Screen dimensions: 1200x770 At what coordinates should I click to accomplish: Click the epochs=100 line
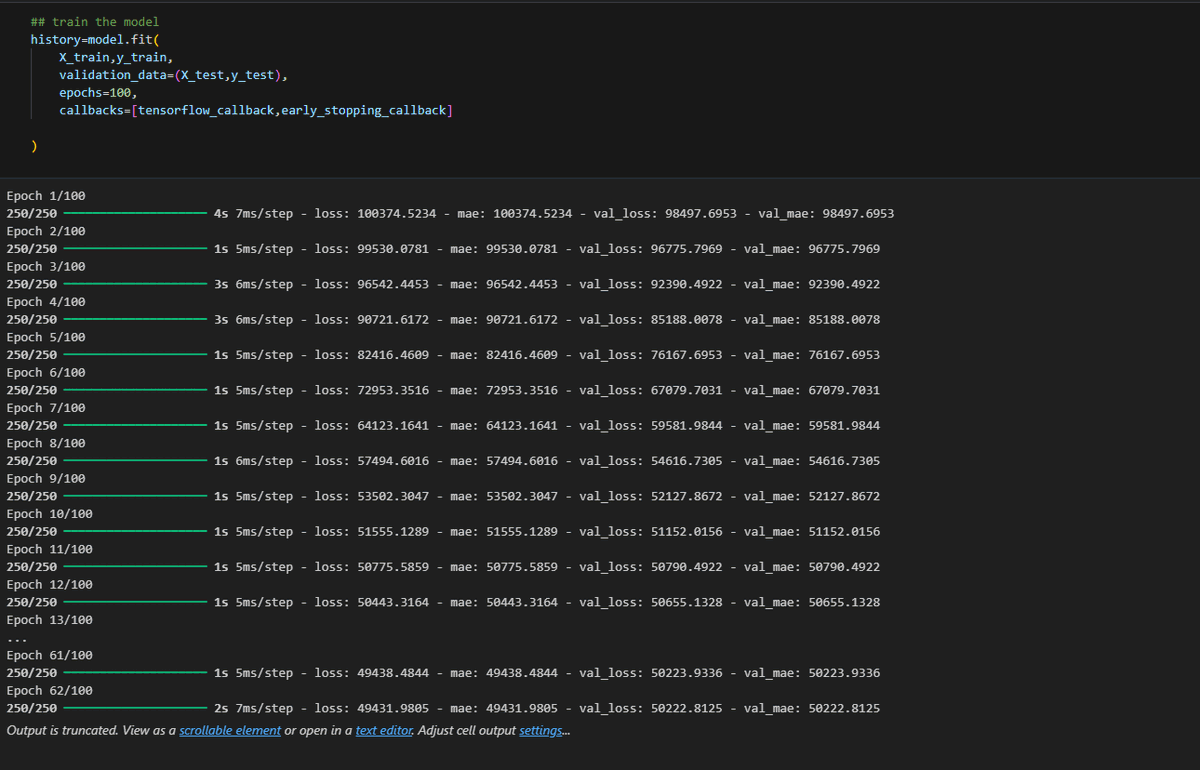[98, 93]
